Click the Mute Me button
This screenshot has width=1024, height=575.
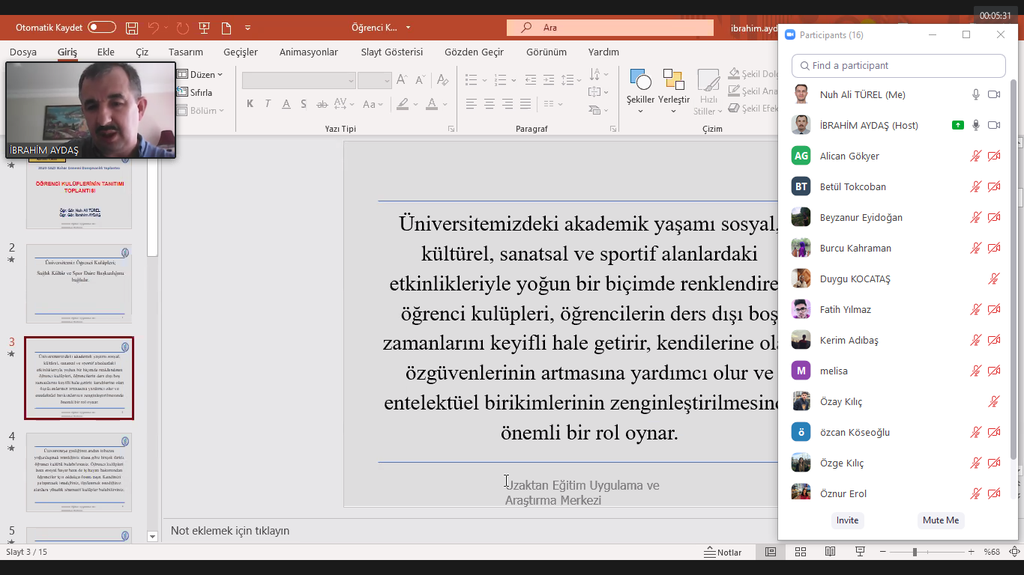pyautogui.click(x=940, y=520)
